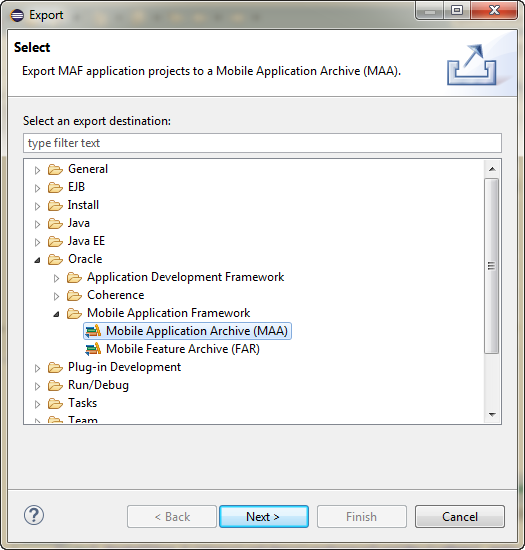Collapse the Oracle tree node
Screen dimensions: 525x550
37,260
